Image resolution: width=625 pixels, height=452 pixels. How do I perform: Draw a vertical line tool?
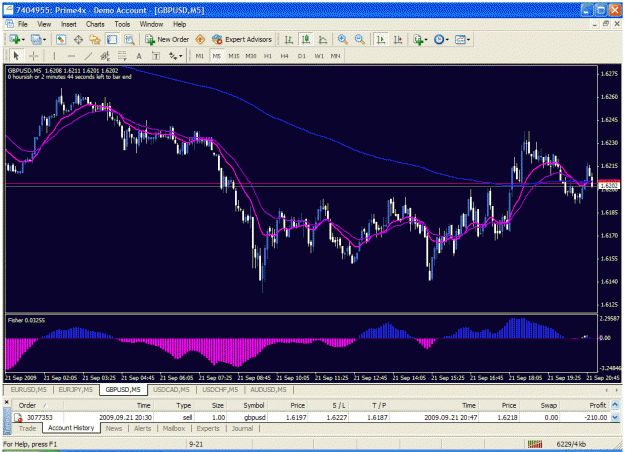point(54,56)
